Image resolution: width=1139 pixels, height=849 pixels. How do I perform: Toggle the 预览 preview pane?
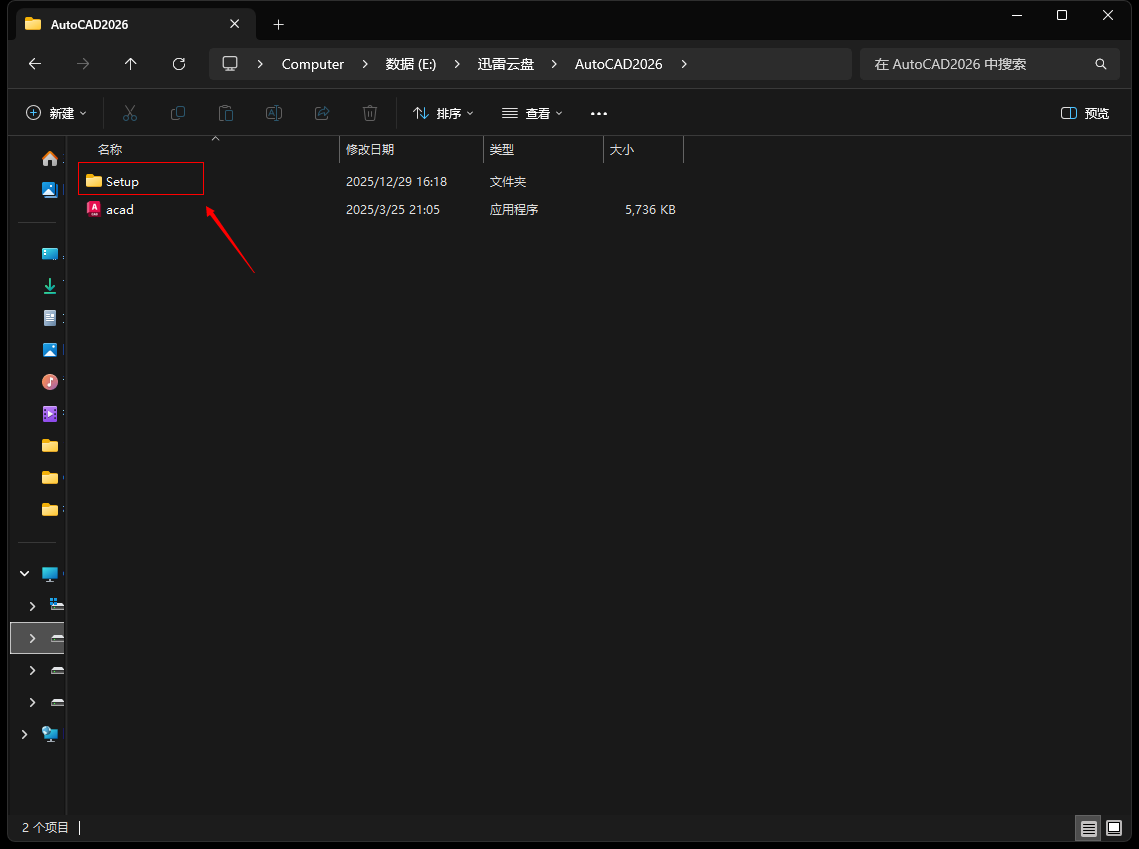pos(1085,113)
